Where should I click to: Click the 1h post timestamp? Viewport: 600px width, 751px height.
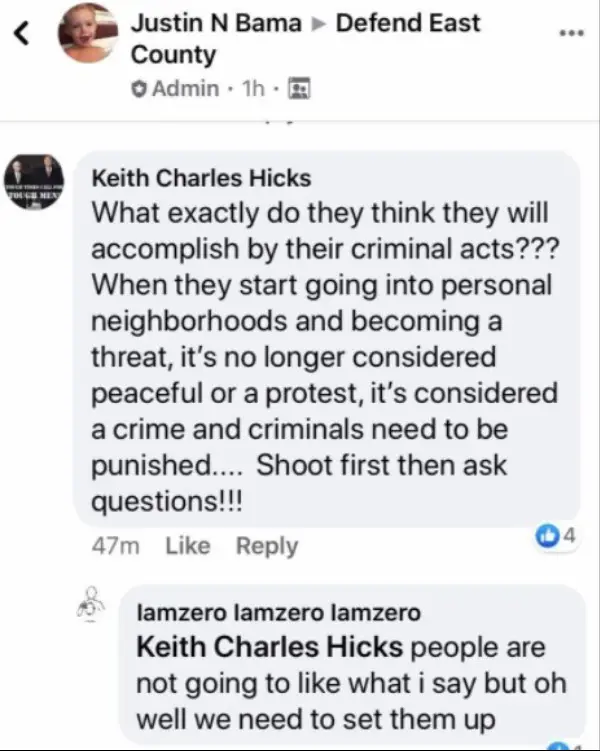[x=253, y=89]
